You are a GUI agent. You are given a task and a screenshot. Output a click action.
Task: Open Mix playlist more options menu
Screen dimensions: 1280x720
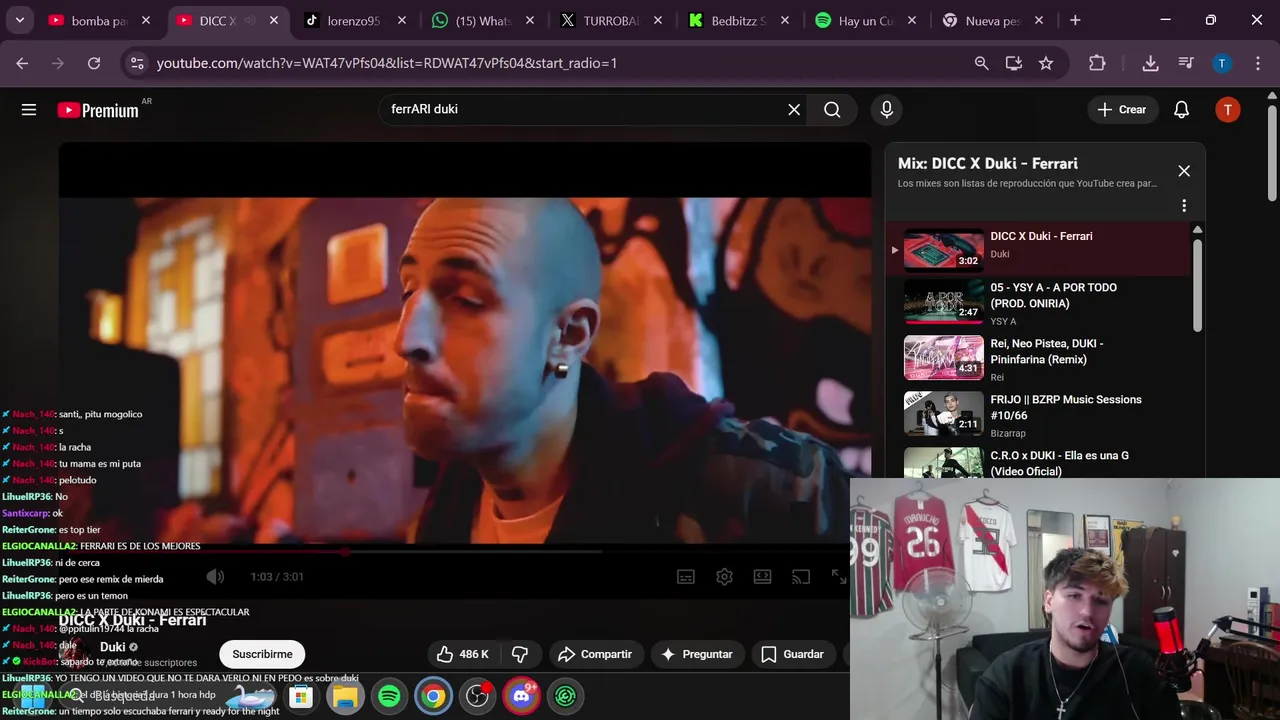tap(1184, 205)
